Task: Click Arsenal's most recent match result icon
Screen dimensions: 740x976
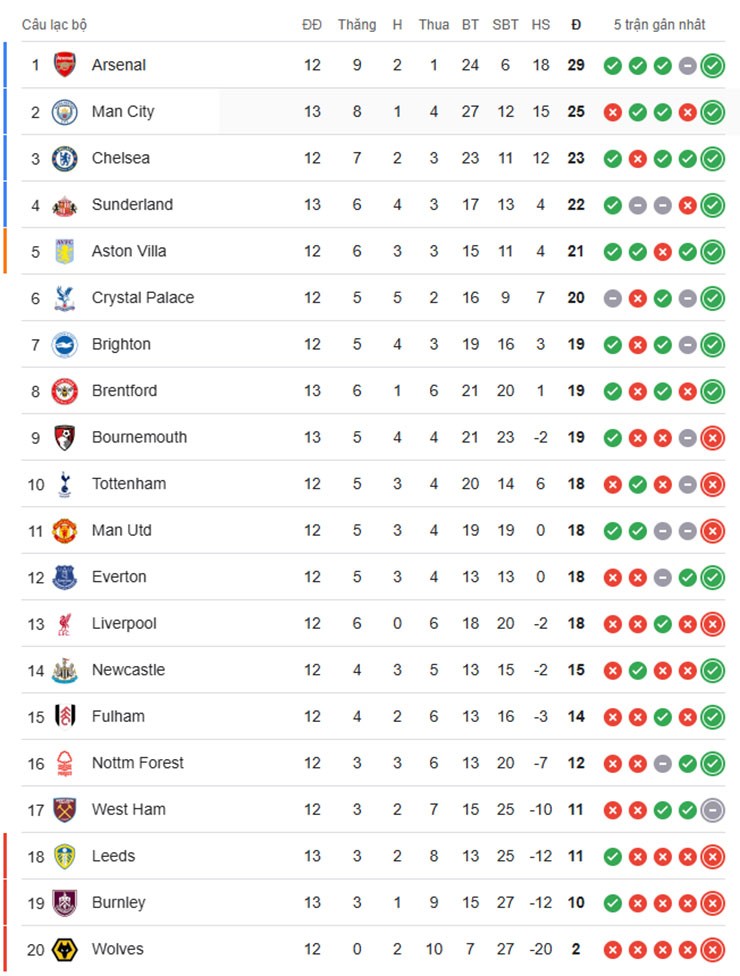Action: (712, 66)
